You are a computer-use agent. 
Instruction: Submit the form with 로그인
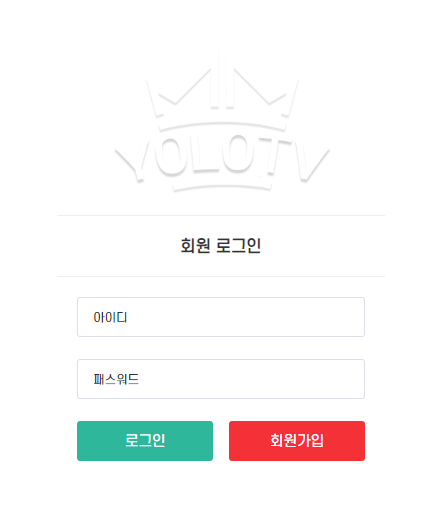[145, 441]
